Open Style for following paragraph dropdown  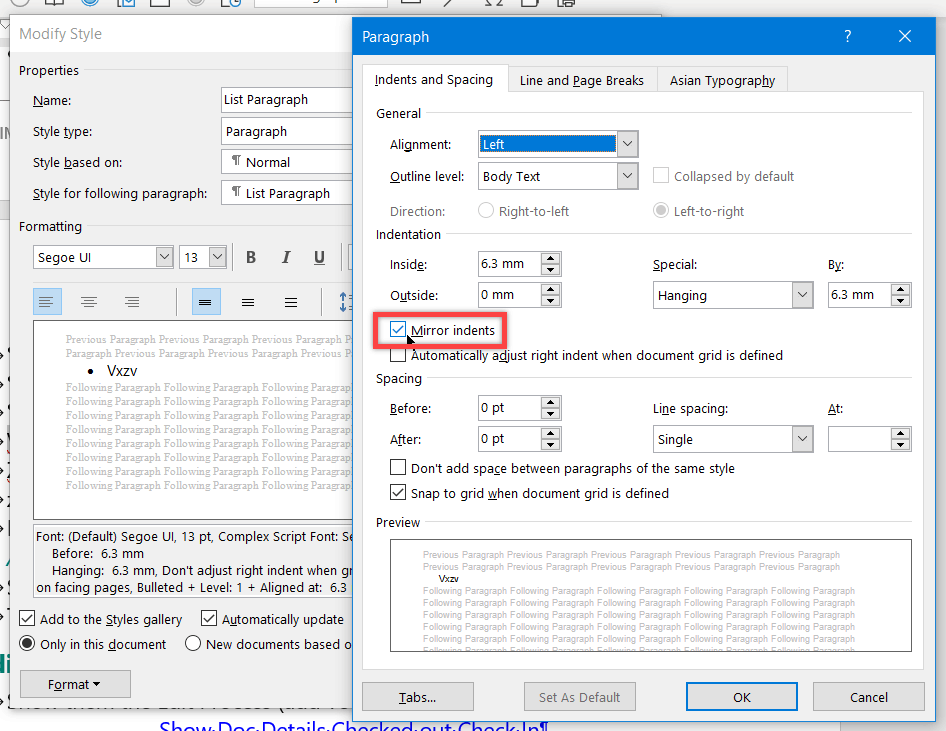point(287,193)
